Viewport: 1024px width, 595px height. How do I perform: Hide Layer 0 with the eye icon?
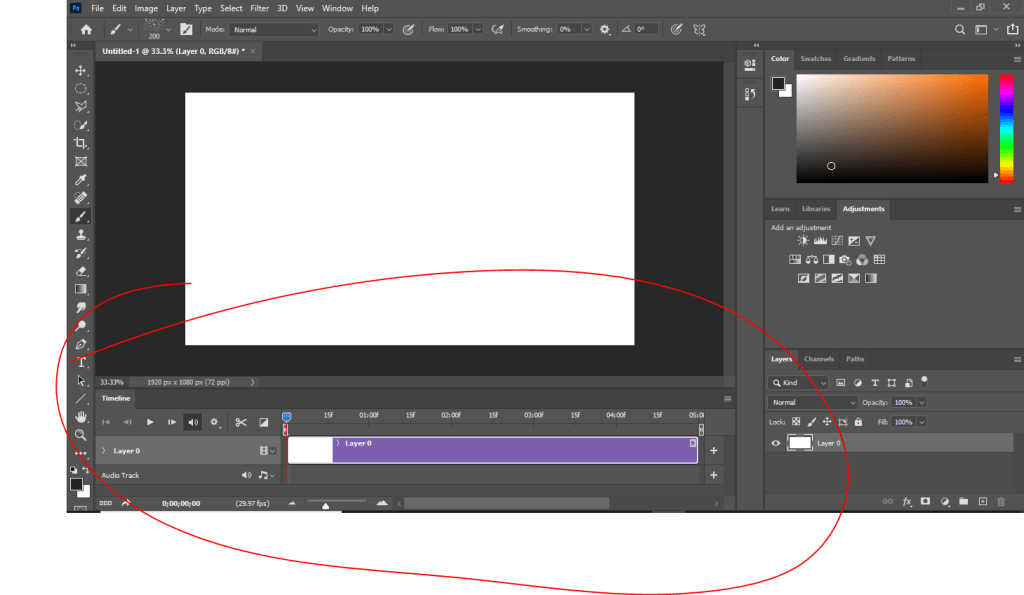click(776, 443)
